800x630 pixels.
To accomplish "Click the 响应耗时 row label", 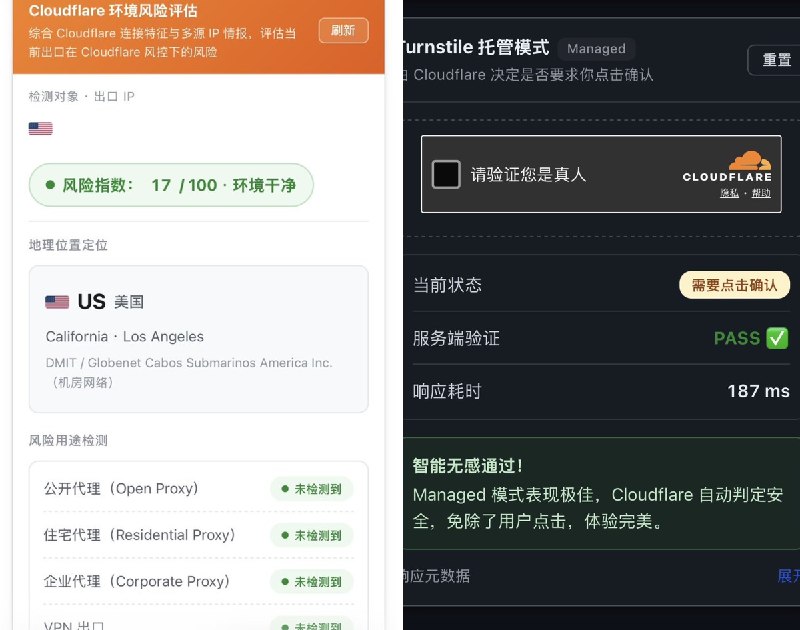I will pos(447,391).
